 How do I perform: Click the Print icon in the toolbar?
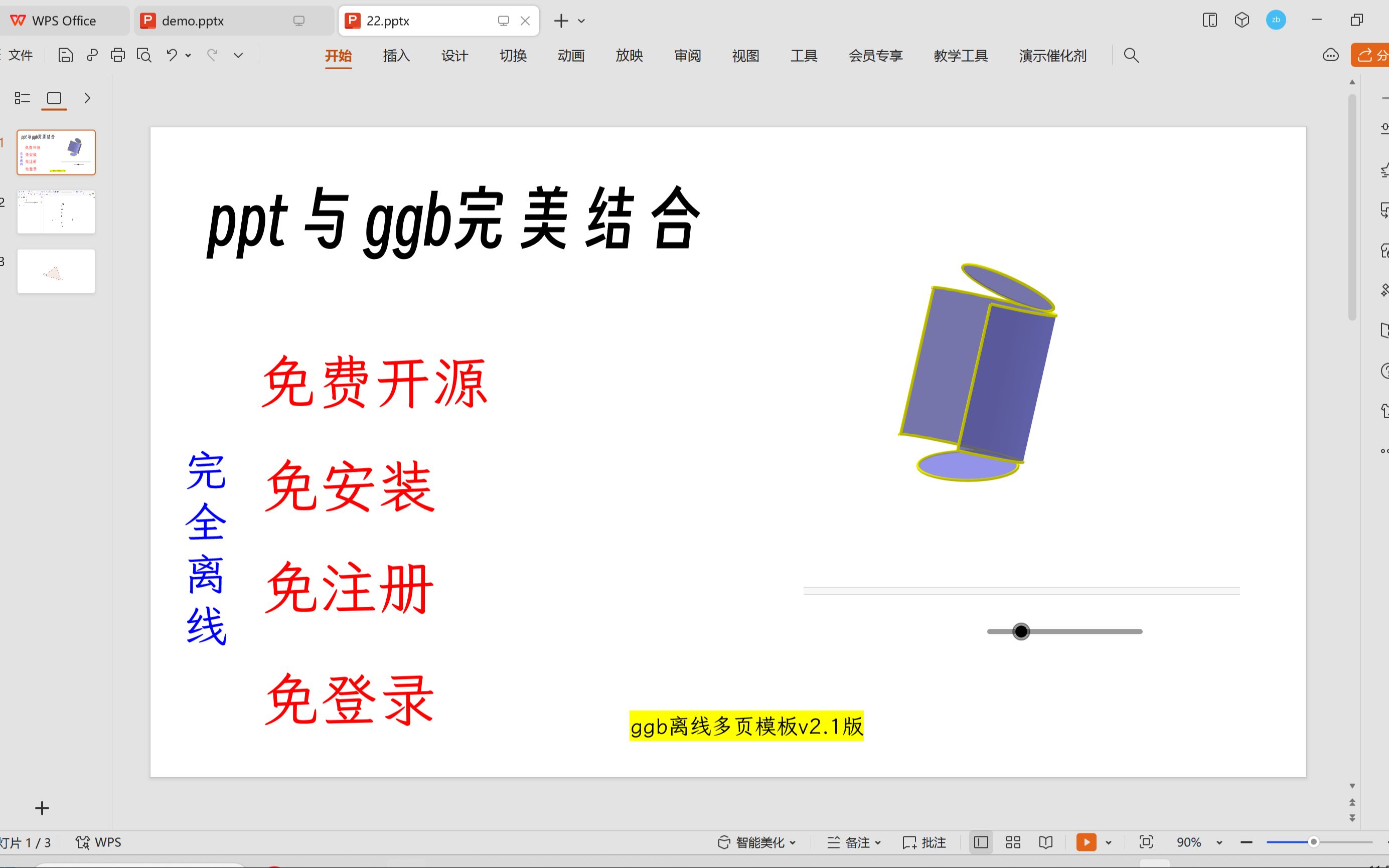coord(118,55)
